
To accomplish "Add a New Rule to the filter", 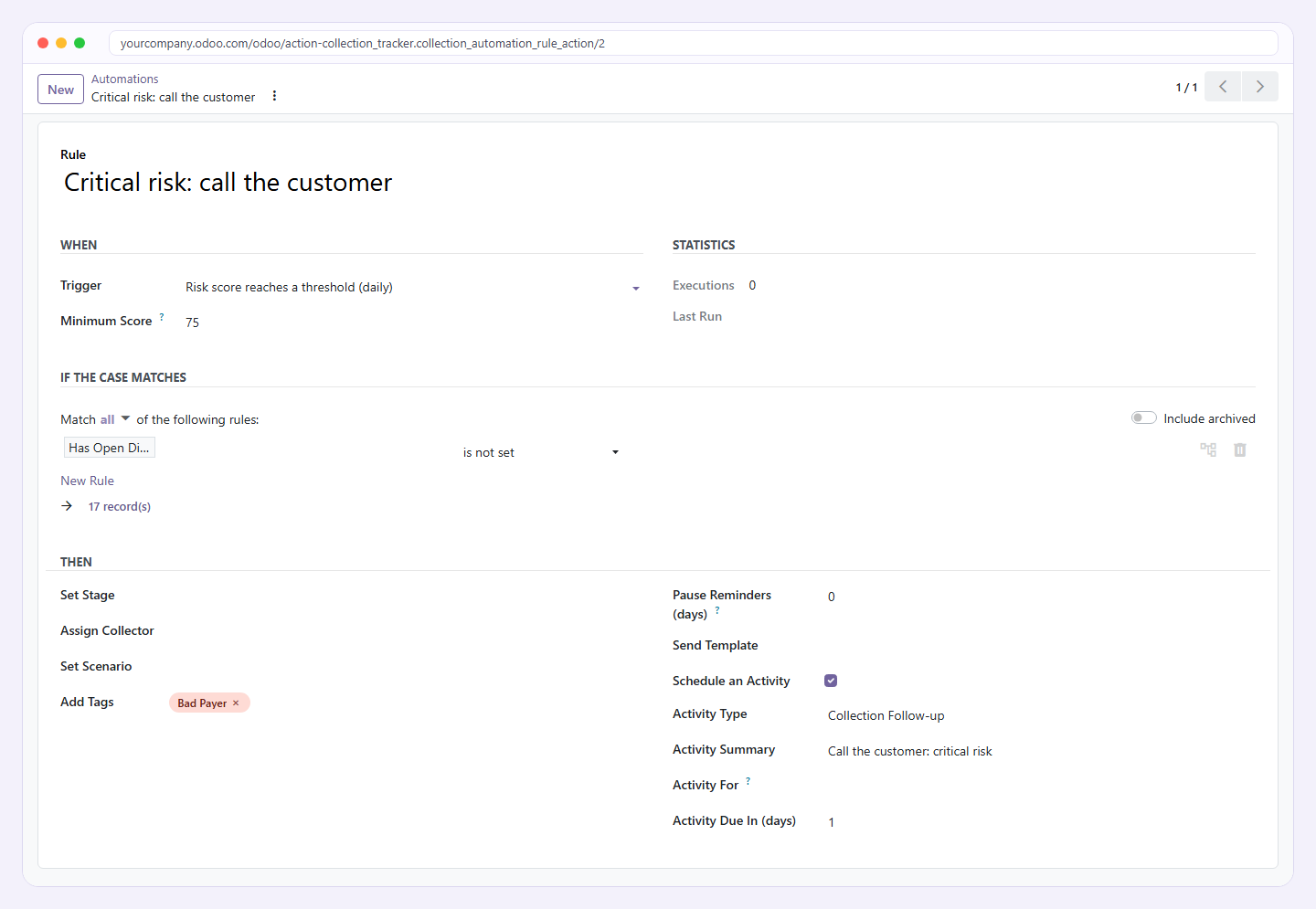I will point(87,481).
